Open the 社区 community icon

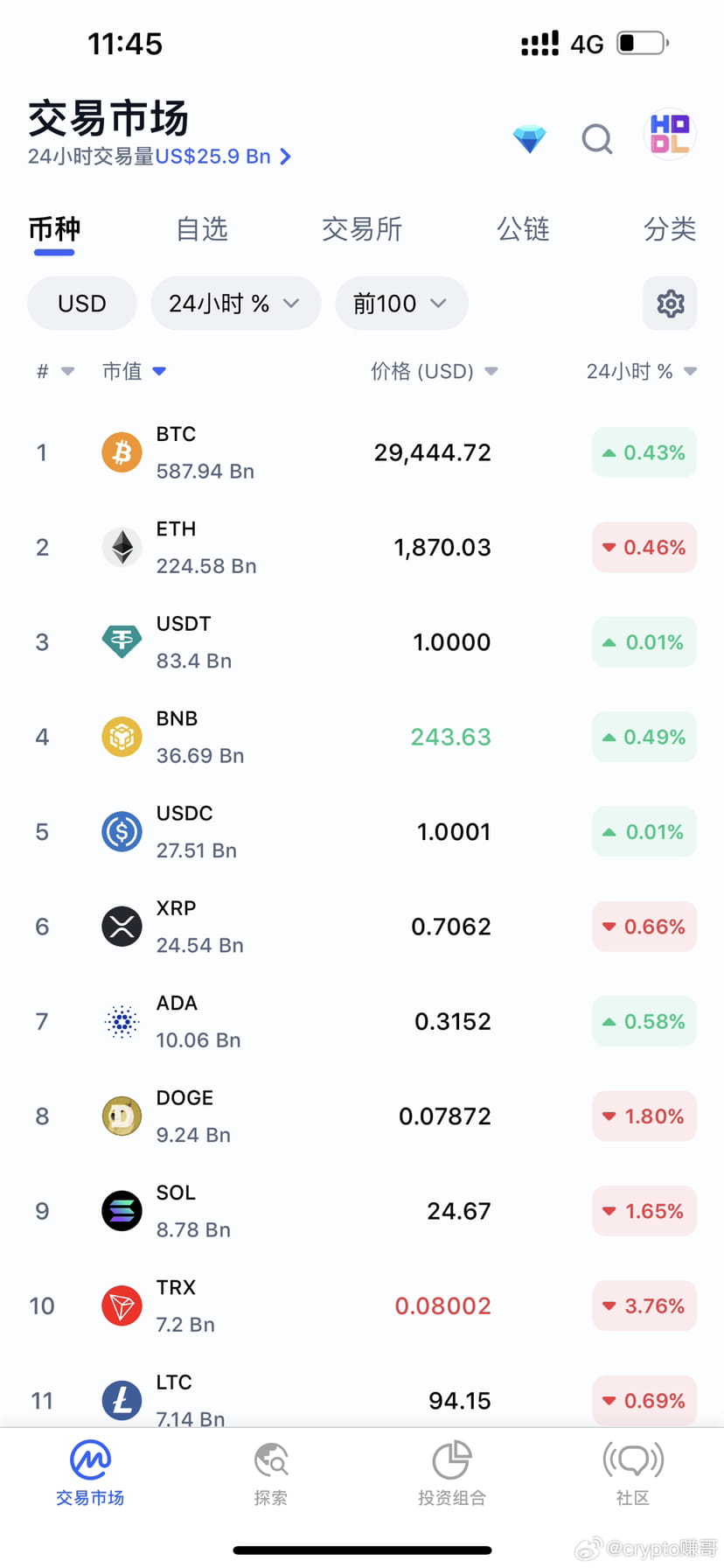tap(632, 1460)
